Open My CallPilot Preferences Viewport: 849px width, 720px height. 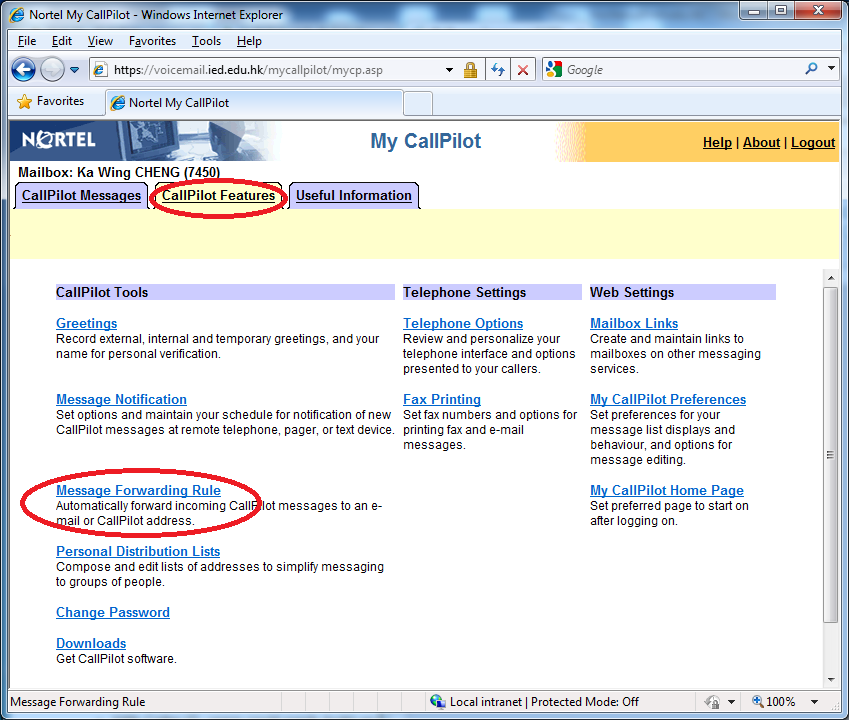[668, 400]
